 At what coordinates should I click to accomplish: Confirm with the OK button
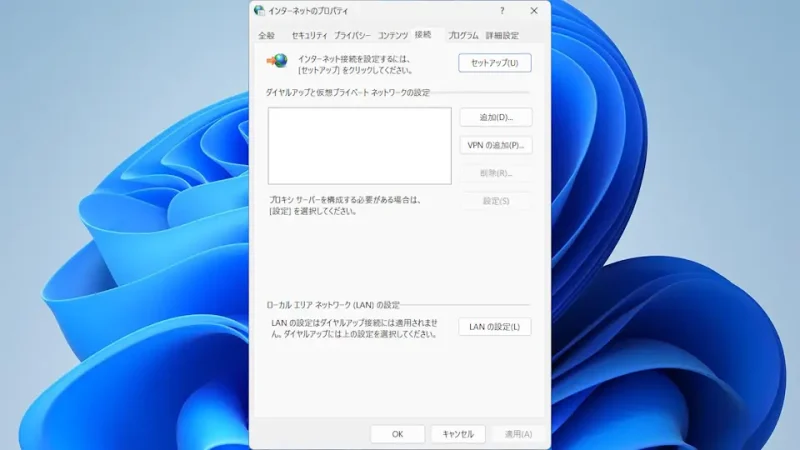click(x=397, y=434)
